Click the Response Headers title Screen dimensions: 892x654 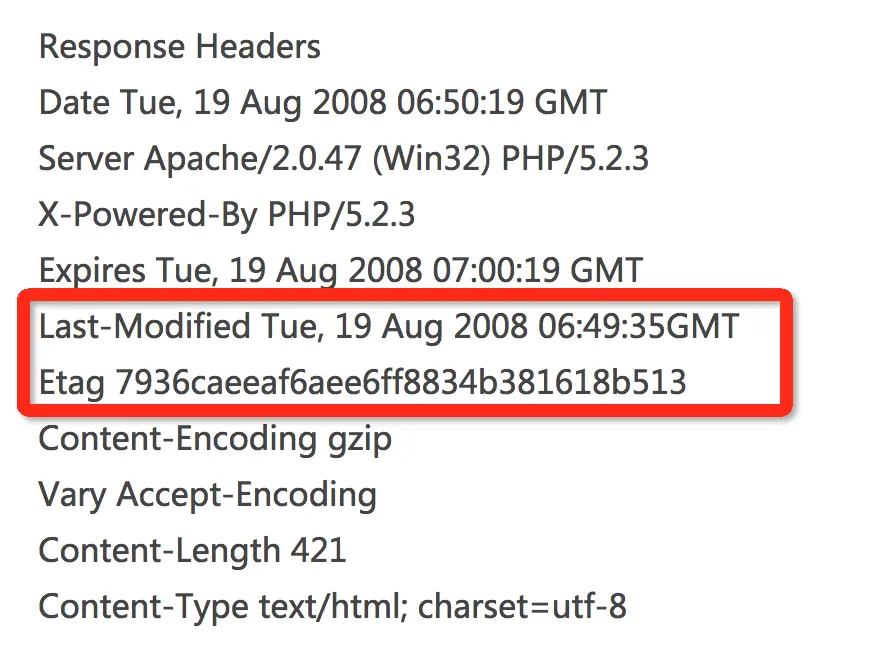click(x=180, y=47)
